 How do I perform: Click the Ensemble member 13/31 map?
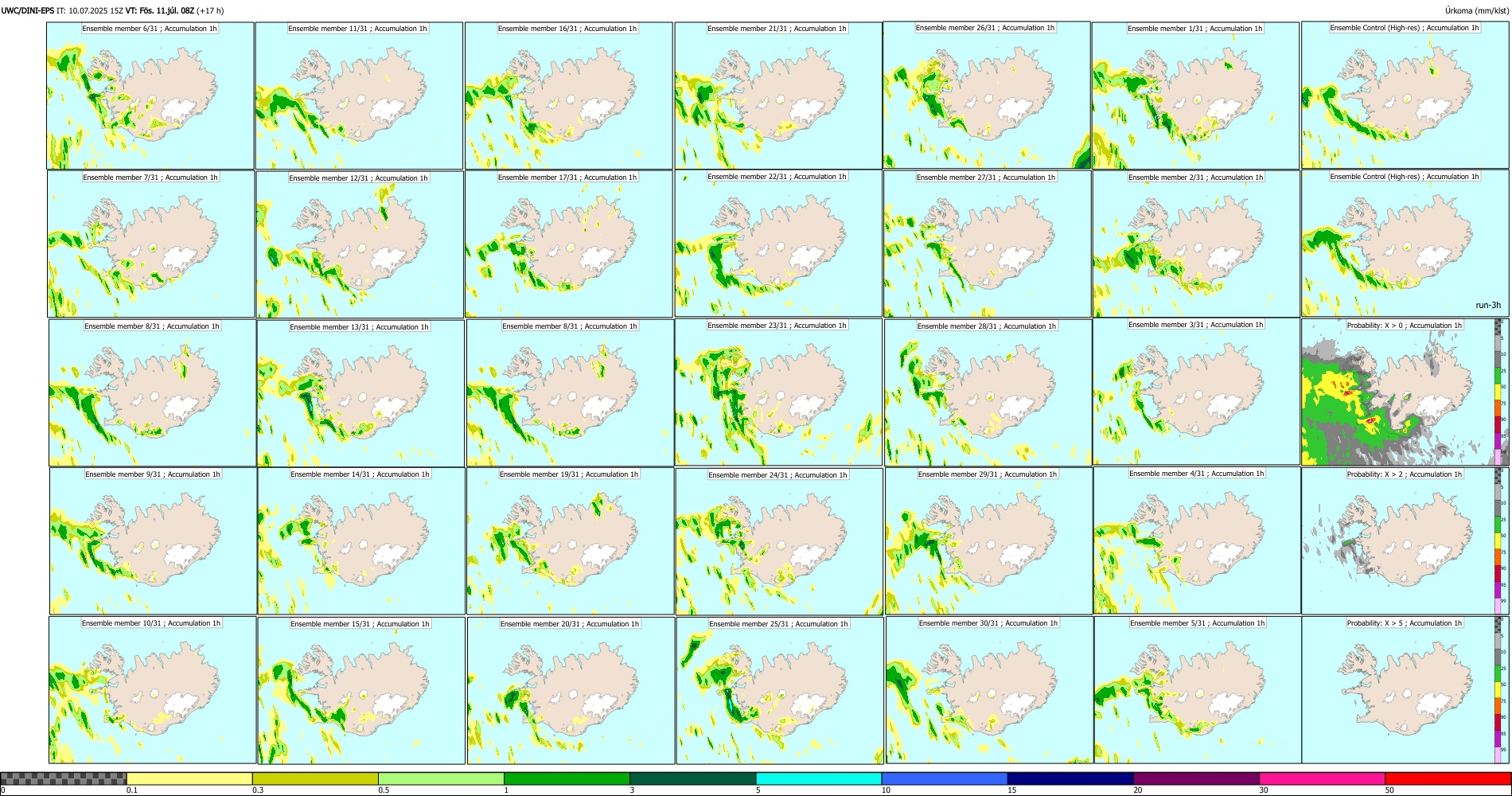click(x=360, y=393)
